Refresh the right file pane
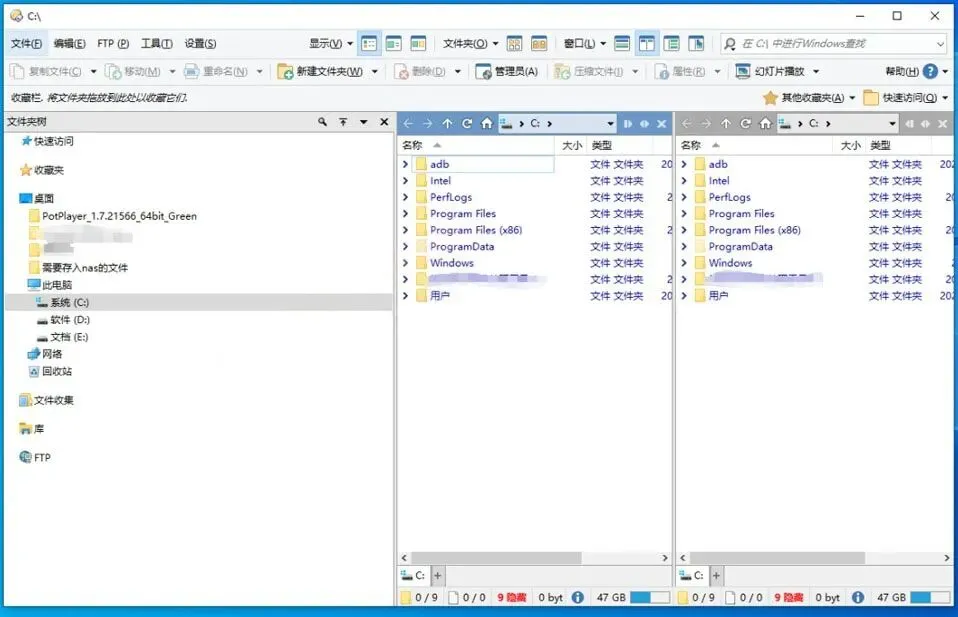Image resolution: width=958 pixels, height=617 pixels. (745, 123)
